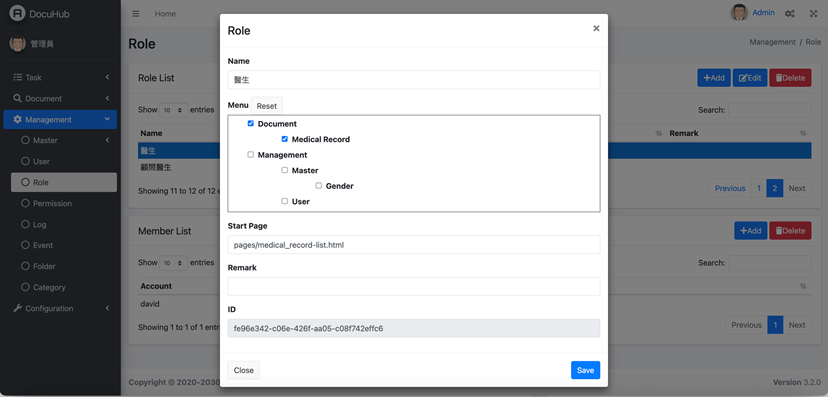This screenshot has height=397, width=828.
Task: Click Add button in Role List
Action: (x=714, y=78)
